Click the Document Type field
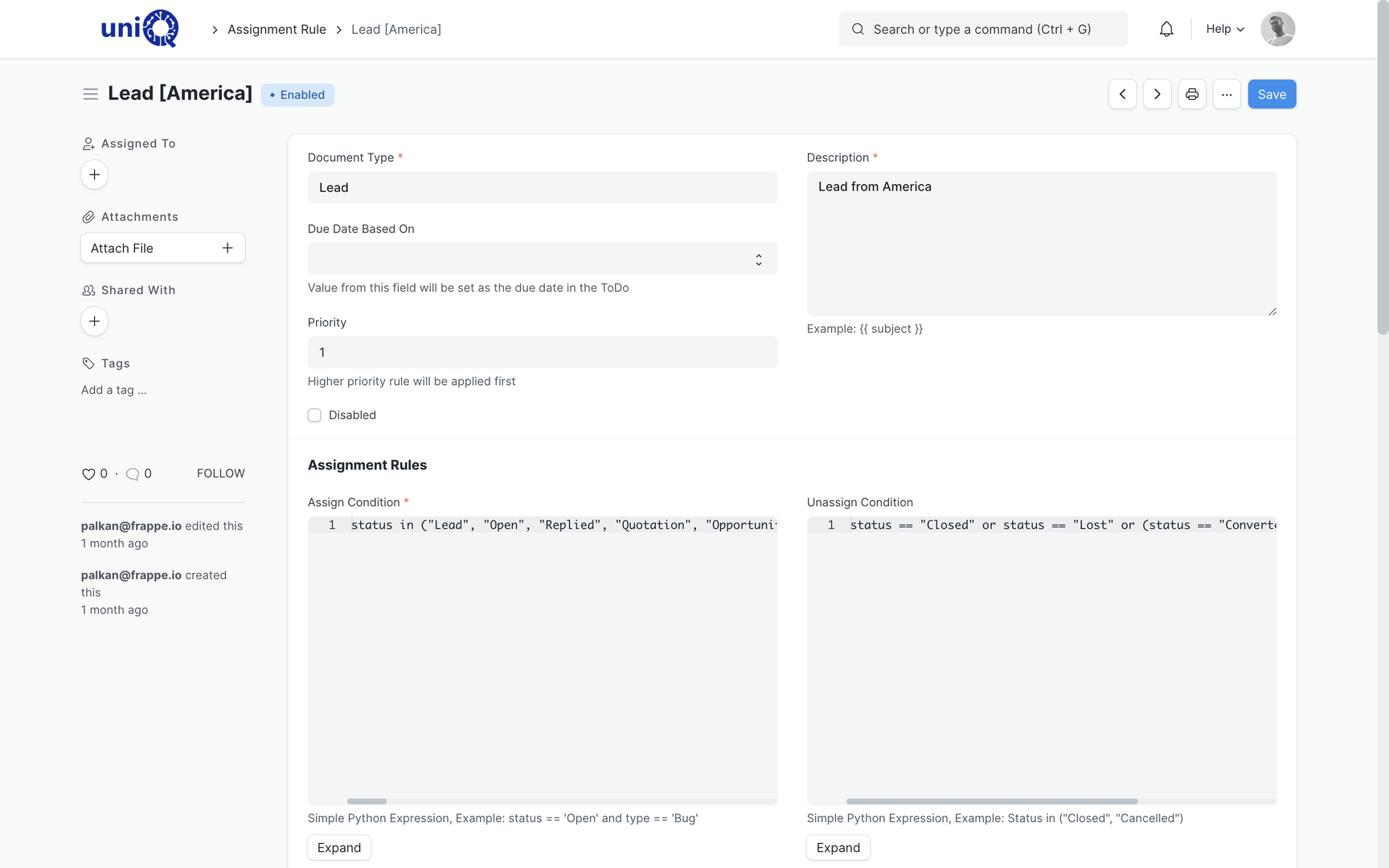The height and width of the screenshot is (868, 1389). point(543,187)
